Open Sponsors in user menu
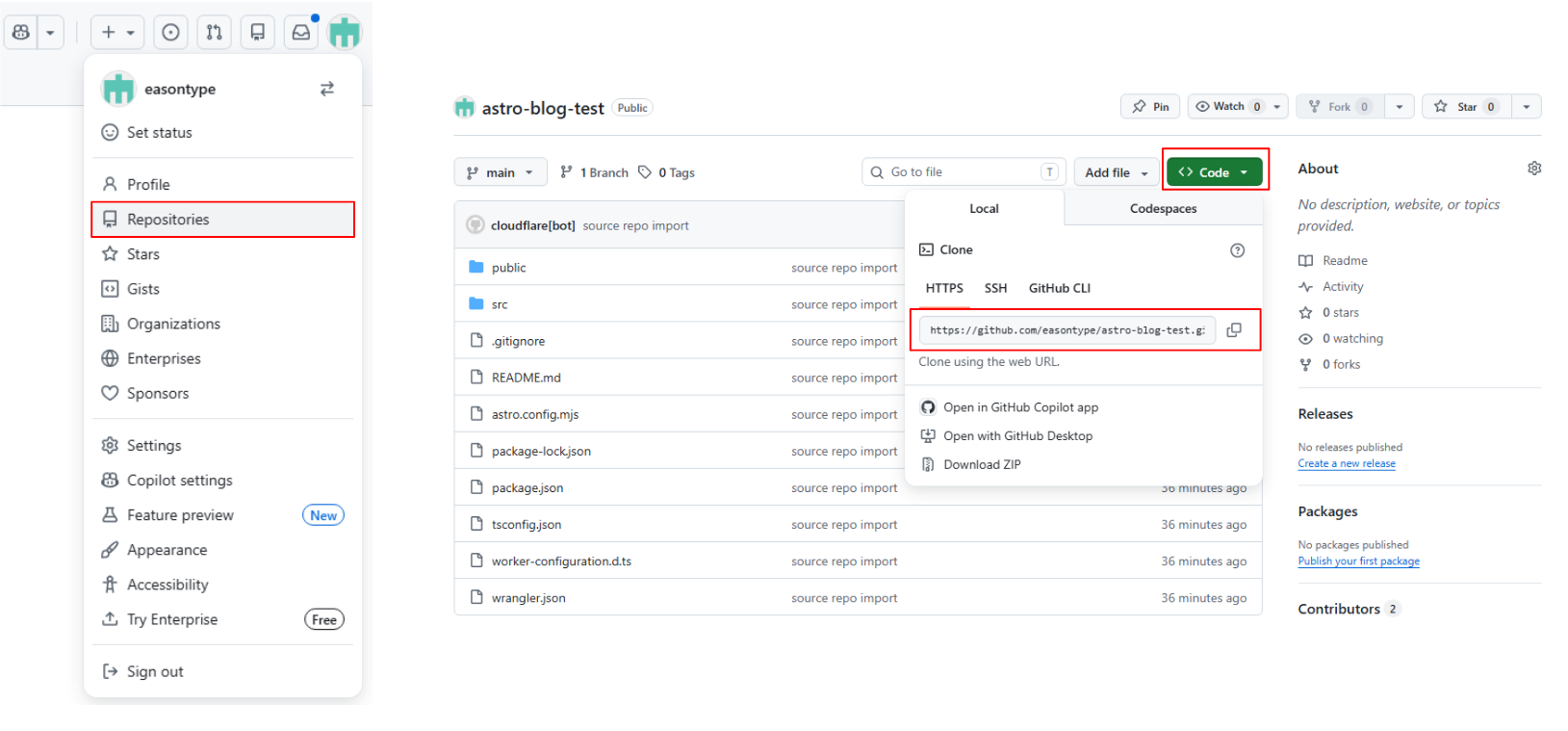 click(222, 393)
